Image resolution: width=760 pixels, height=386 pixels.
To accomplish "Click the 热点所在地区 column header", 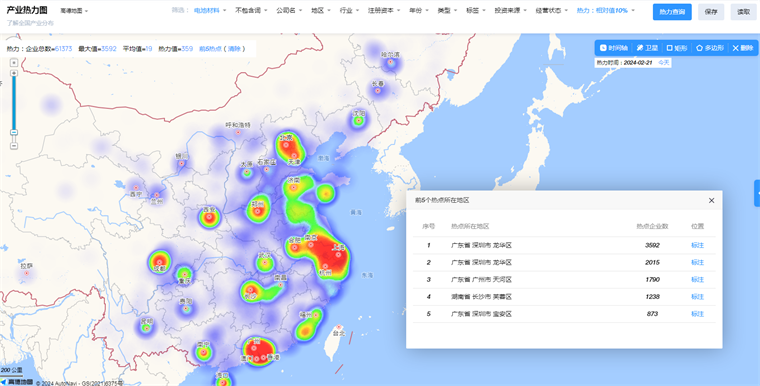I will click(470, 226).
